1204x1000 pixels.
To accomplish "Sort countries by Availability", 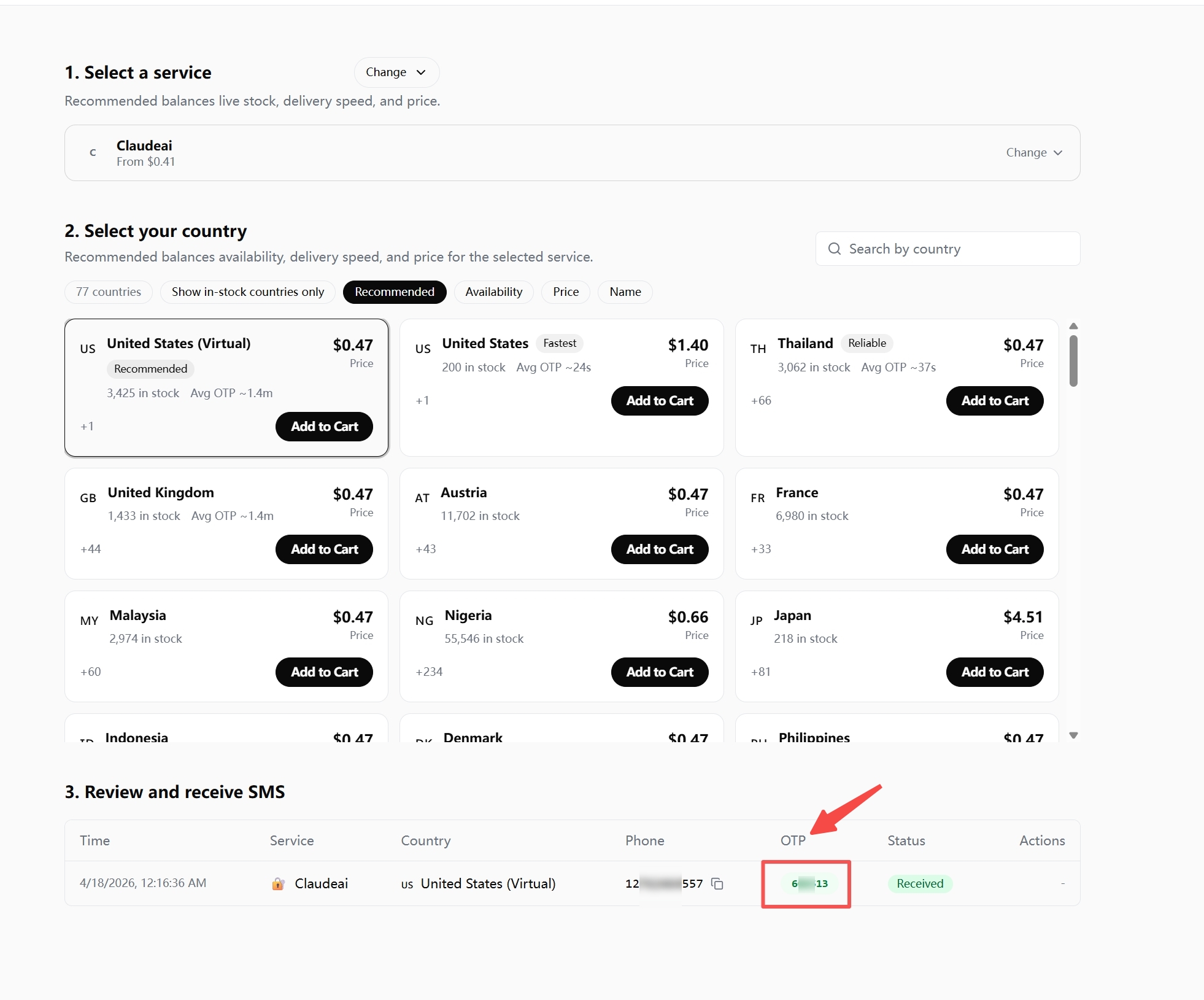I will tap(493, 292).
